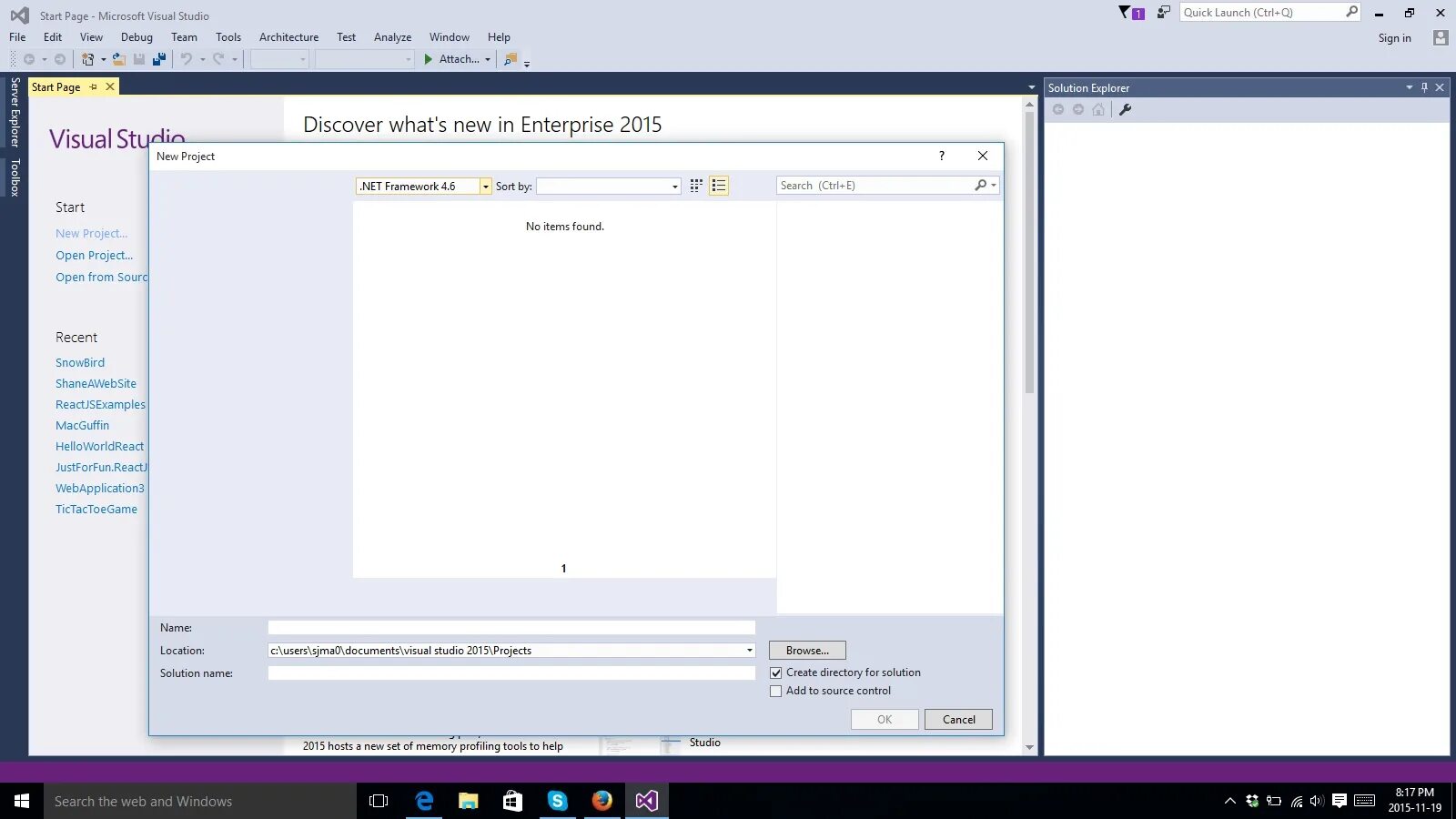This screenshot has height=819, width=1456.
Task: Click the Open File toolbar icon
Action: click(118, 59)
